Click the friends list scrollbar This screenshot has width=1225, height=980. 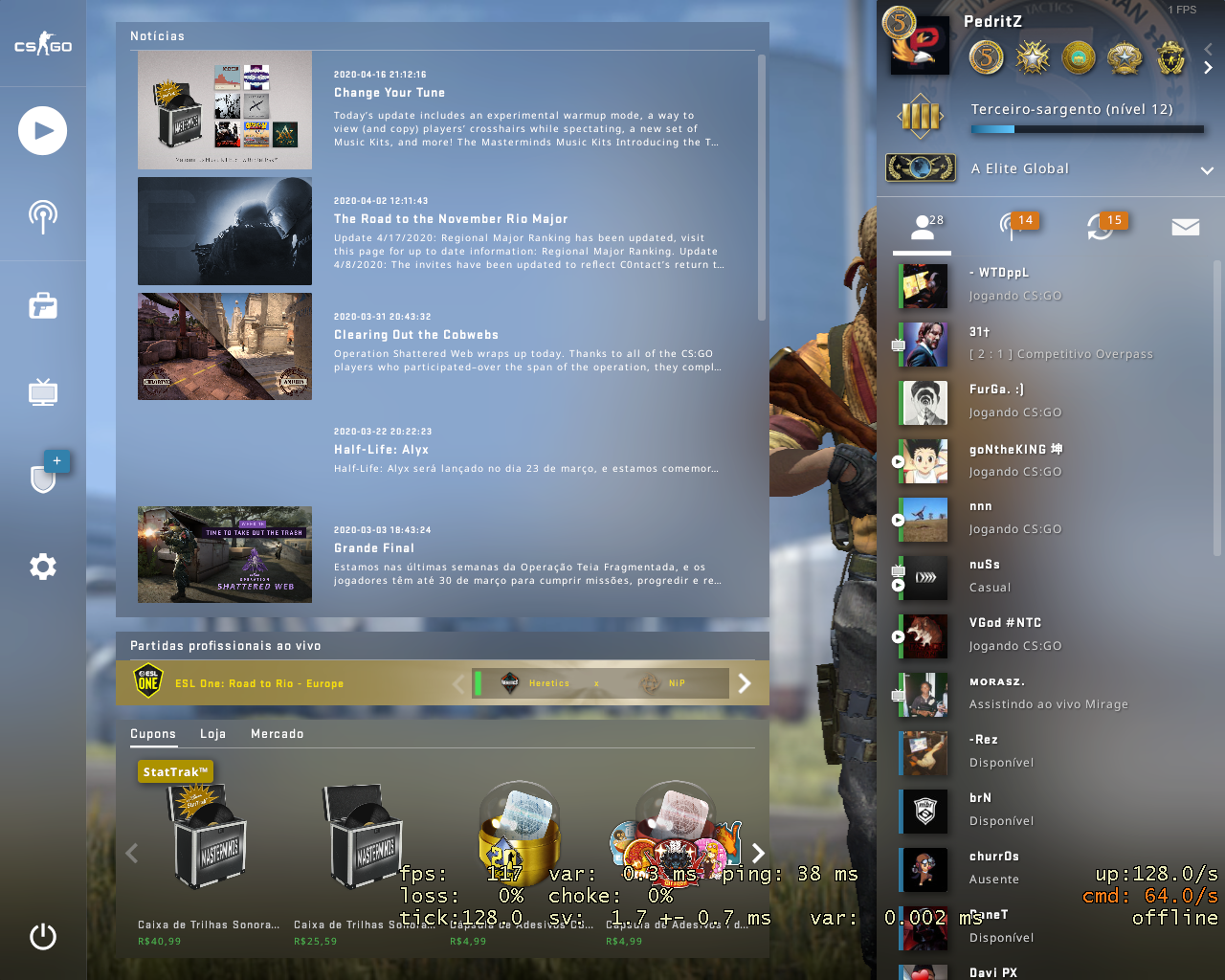coord(1217,407)
